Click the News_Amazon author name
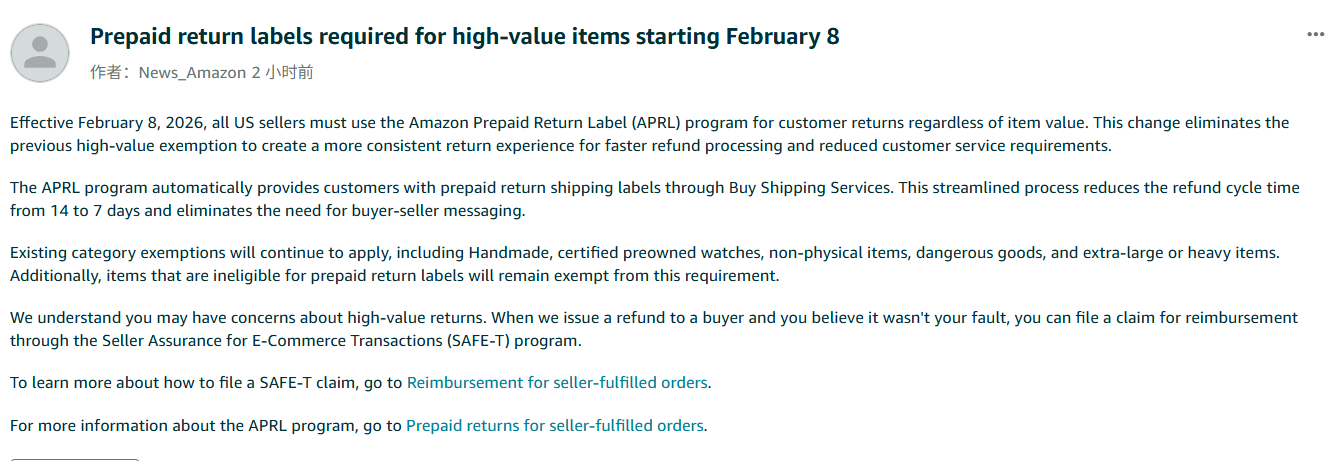 click(x=192, y=72)
